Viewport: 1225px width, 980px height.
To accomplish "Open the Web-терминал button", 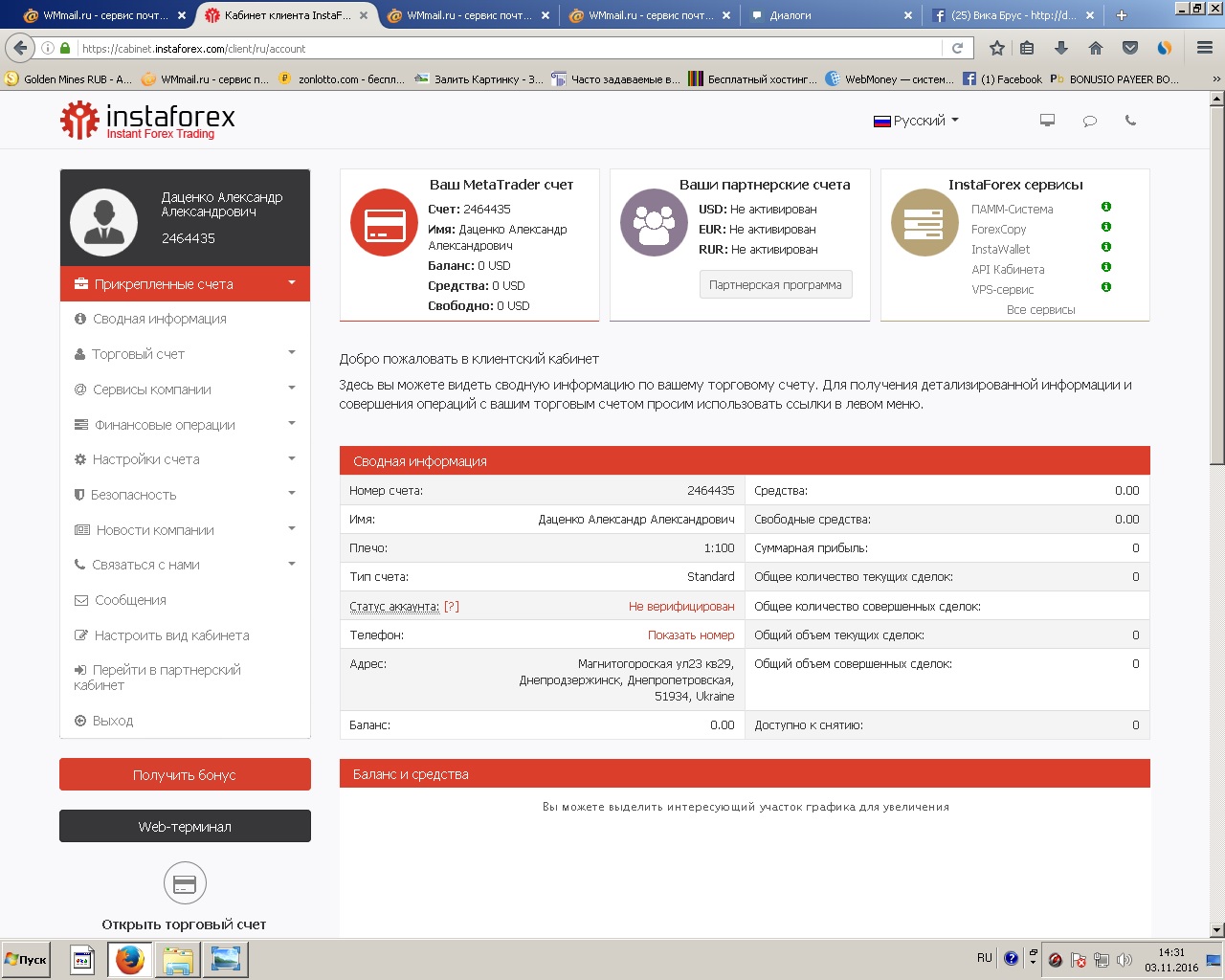I will pyautogui.click(x=185, y=826).
